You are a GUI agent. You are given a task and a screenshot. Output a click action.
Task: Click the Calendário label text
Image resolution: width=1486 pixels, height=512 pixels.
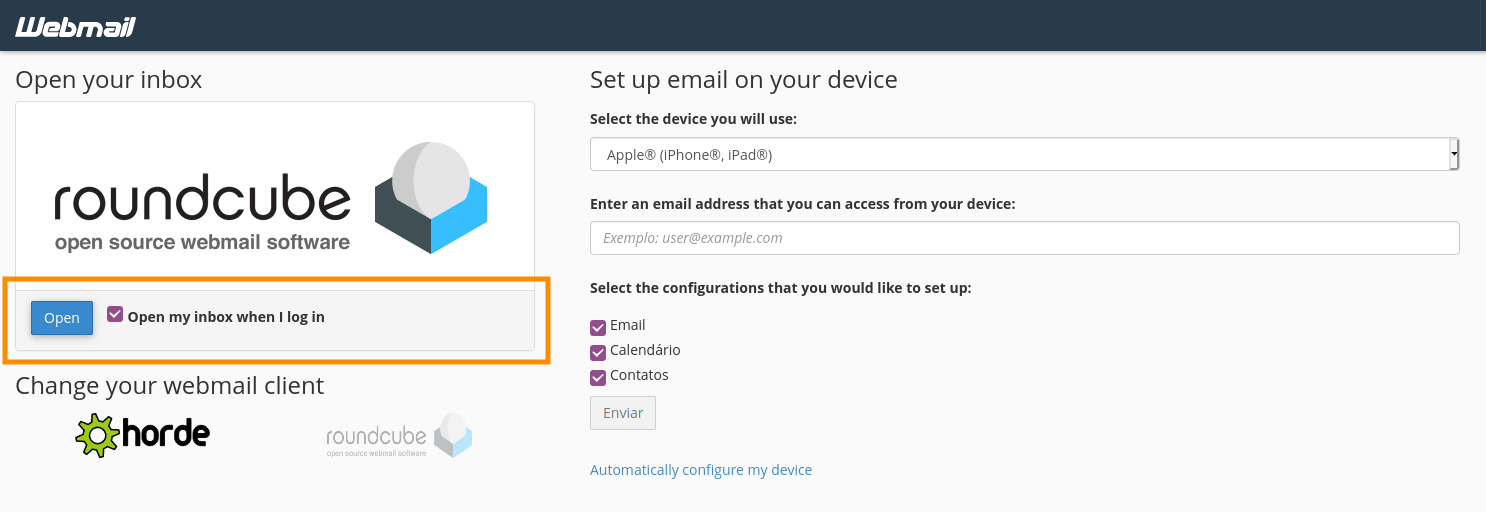coord(645,350)
